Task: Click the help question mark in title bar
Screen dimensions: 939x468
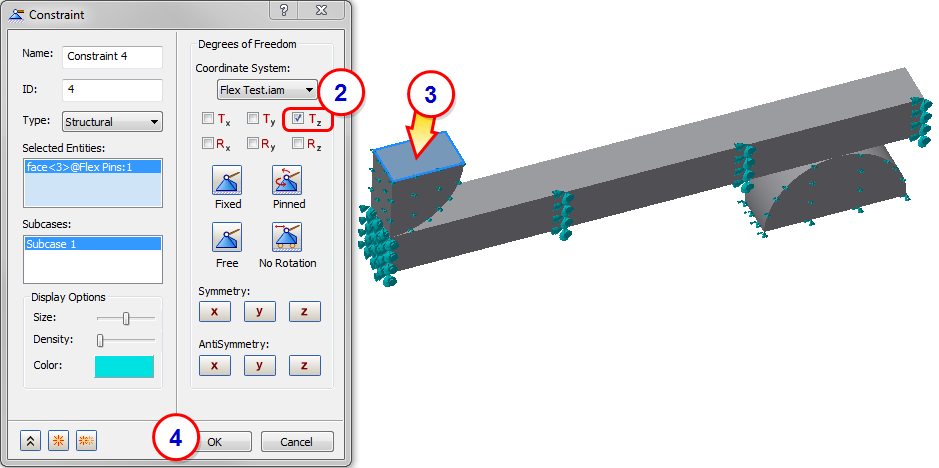Action: 284,10
